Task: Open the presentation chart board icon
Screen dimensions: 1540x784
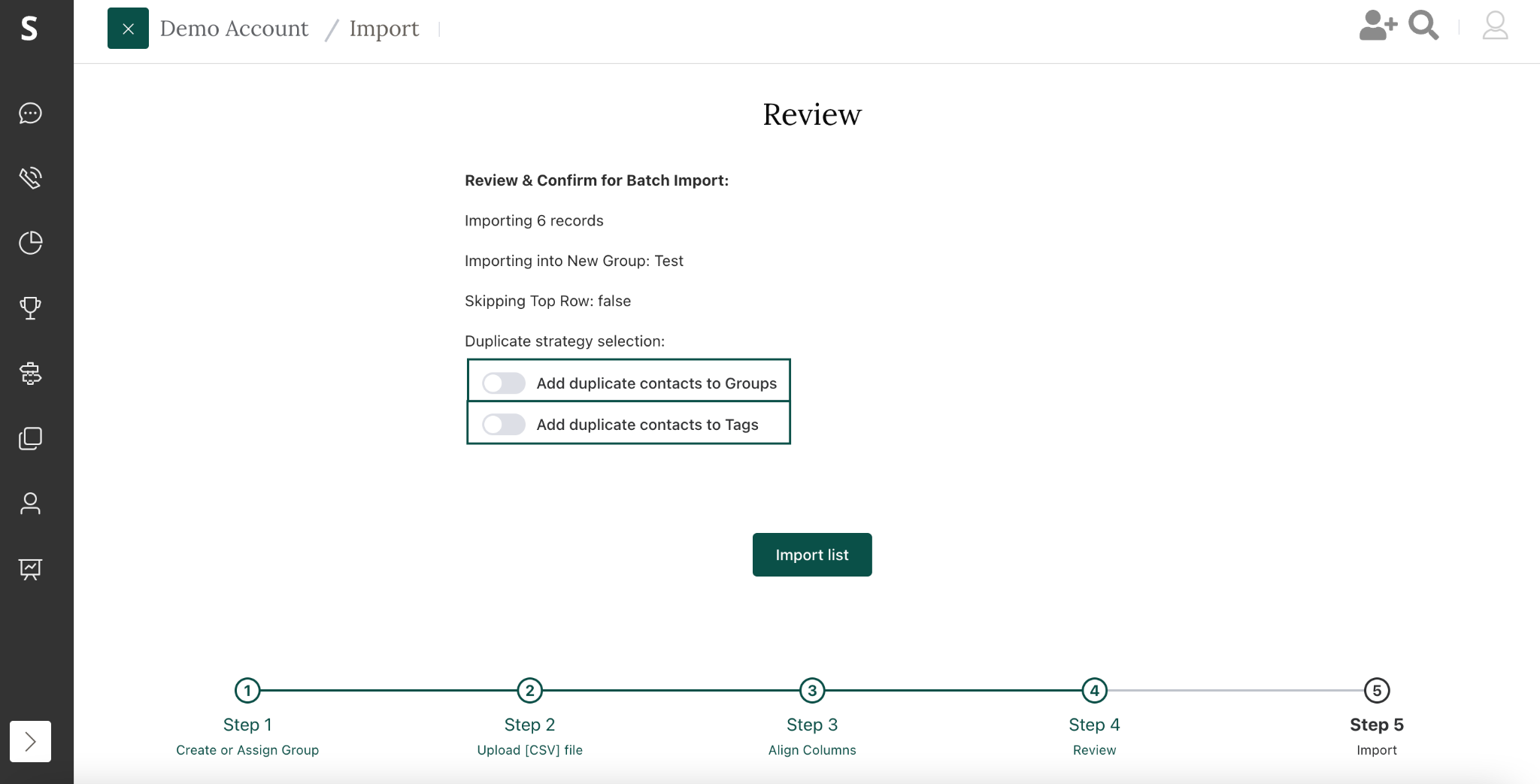Action: [30, 568]
